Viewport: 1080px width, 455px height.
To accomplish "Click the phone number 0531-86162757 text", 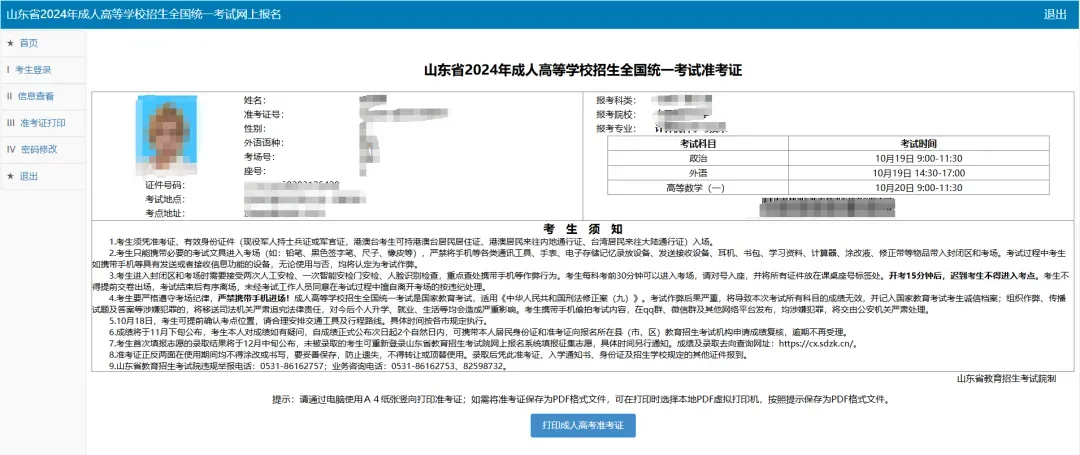I will click(x=293, y=368).
